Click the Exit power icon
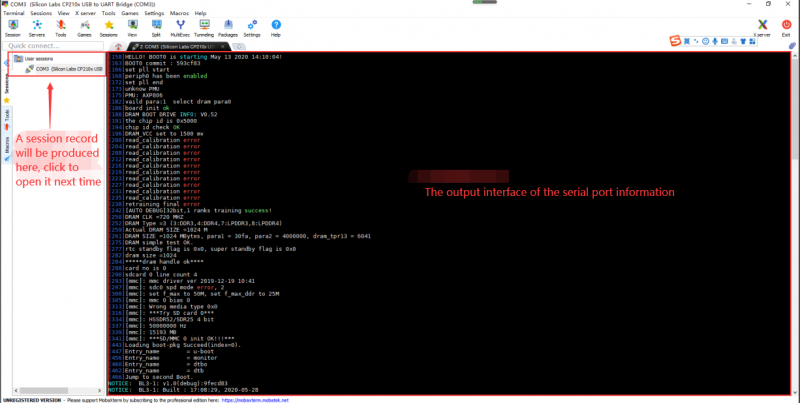The image size is (800, 403). [788, 27]
